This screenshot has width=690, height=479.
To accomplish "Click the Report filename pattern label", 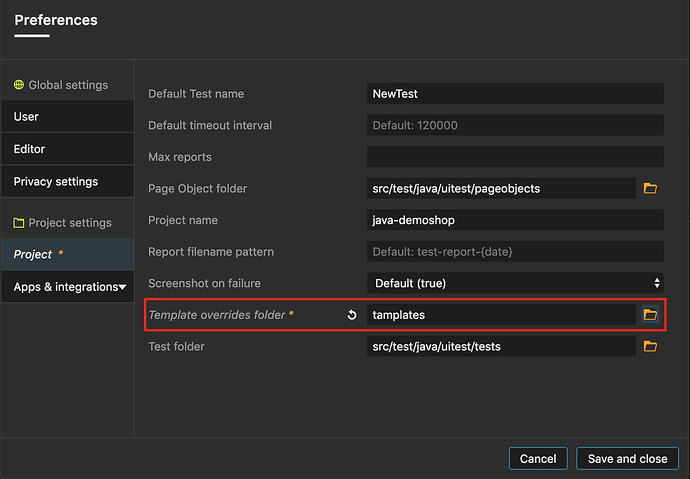I will 211,252.
